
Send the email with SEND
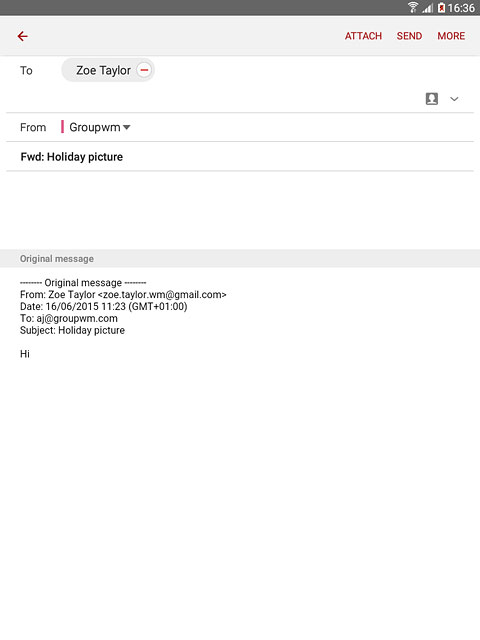(409, 36)
